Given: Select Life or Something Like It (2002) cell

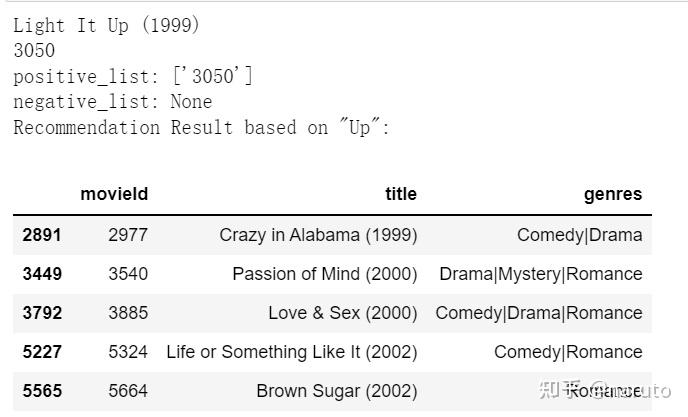Looking at the screenshot, I should click(x=291, y=352).
